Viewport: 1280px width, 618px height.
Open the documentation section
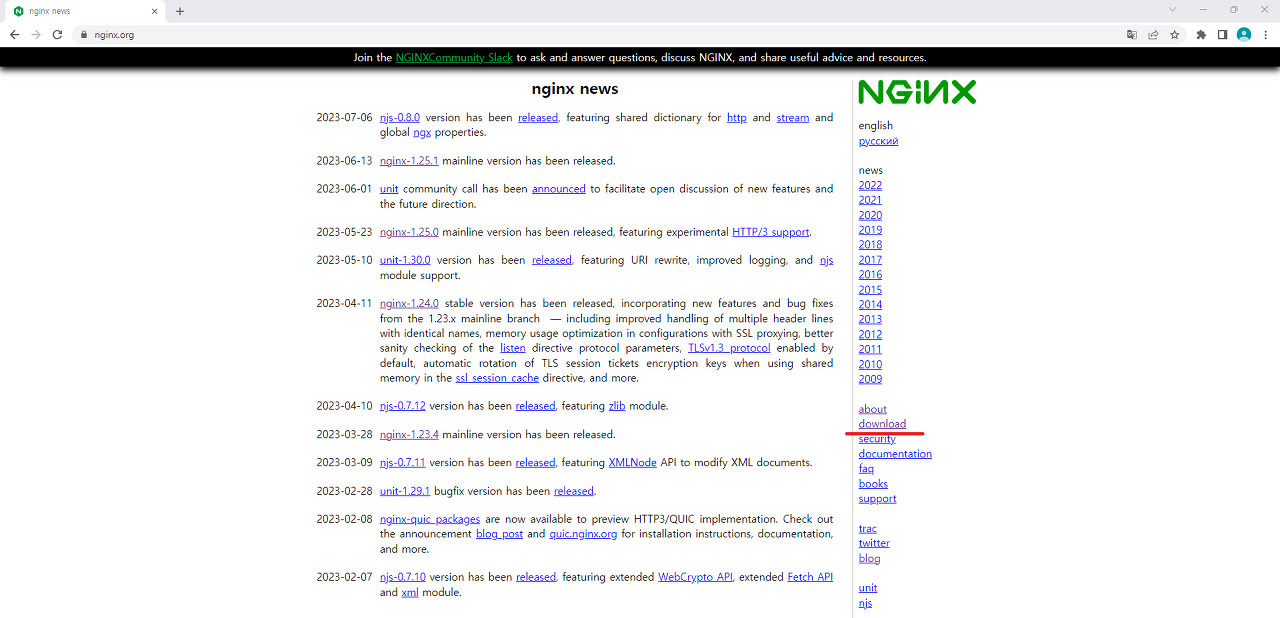click(894, 453)
